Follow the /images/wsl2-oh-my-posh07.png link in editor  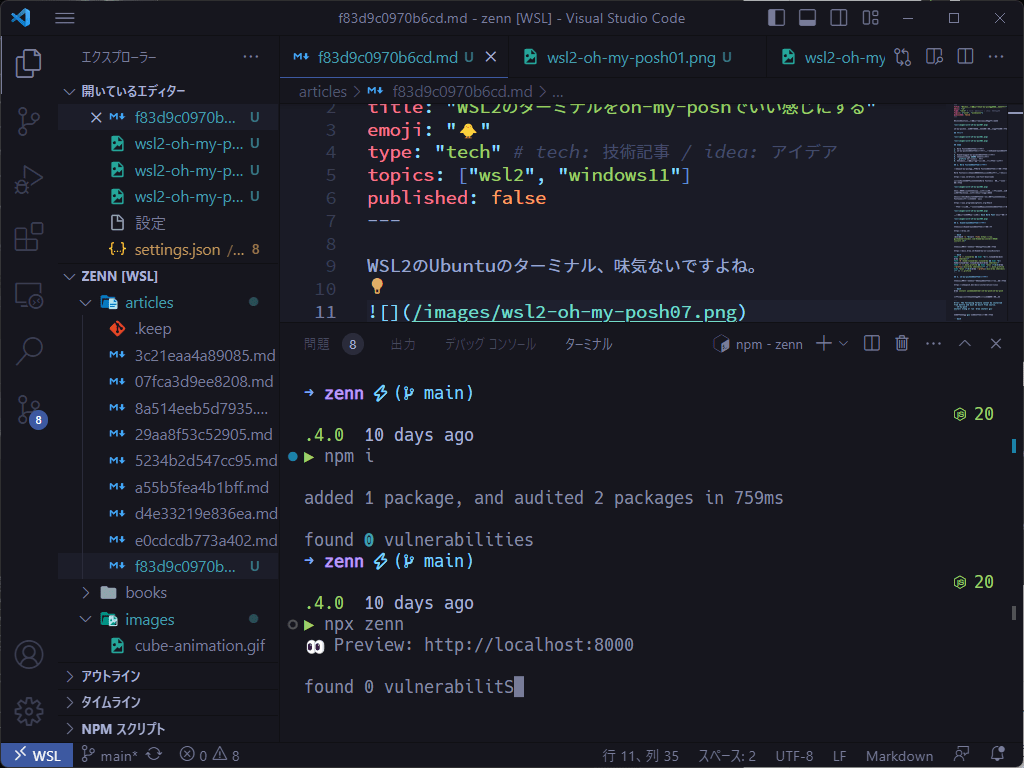point(574,312)
